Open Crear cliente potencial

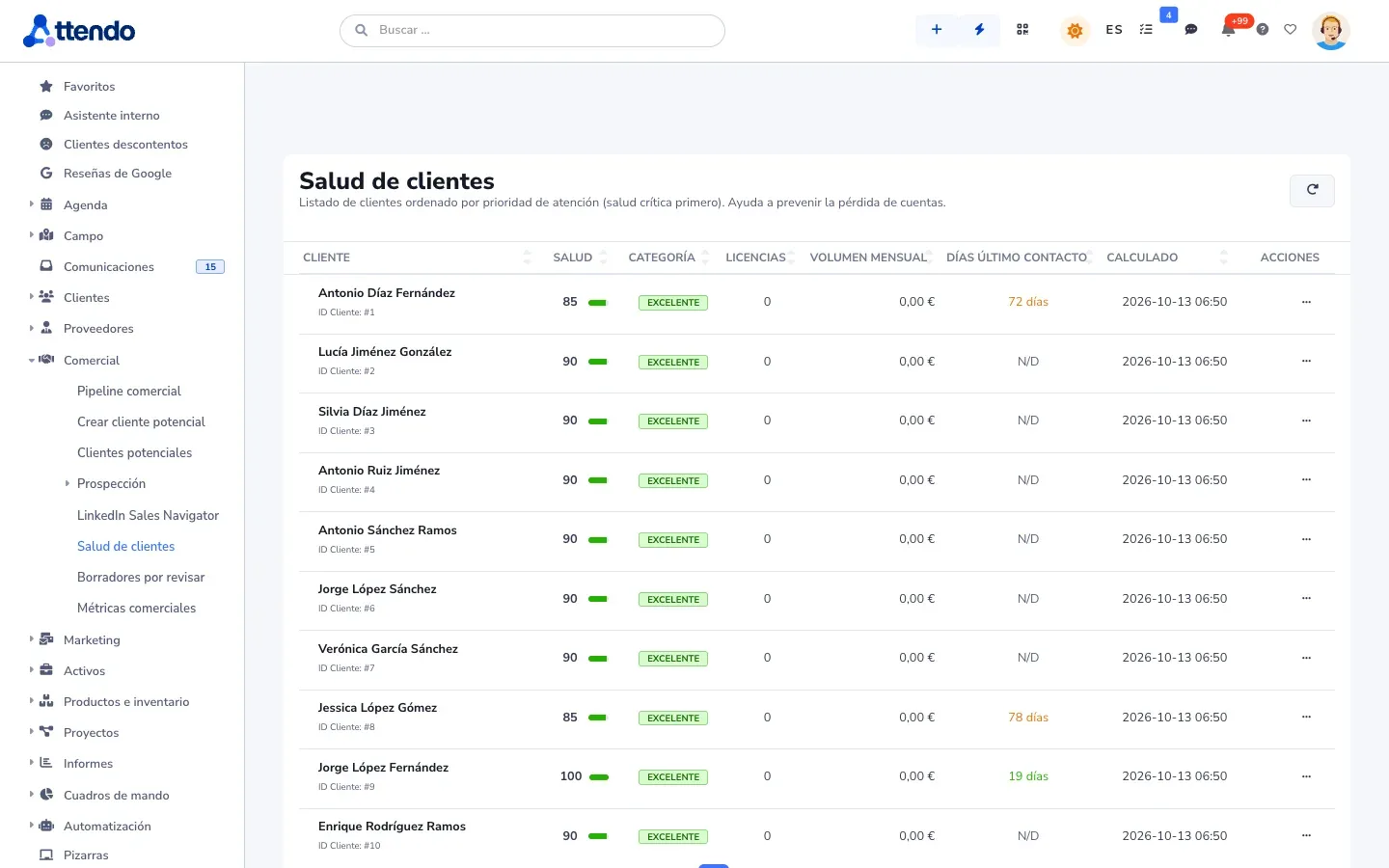coord(141,422)
